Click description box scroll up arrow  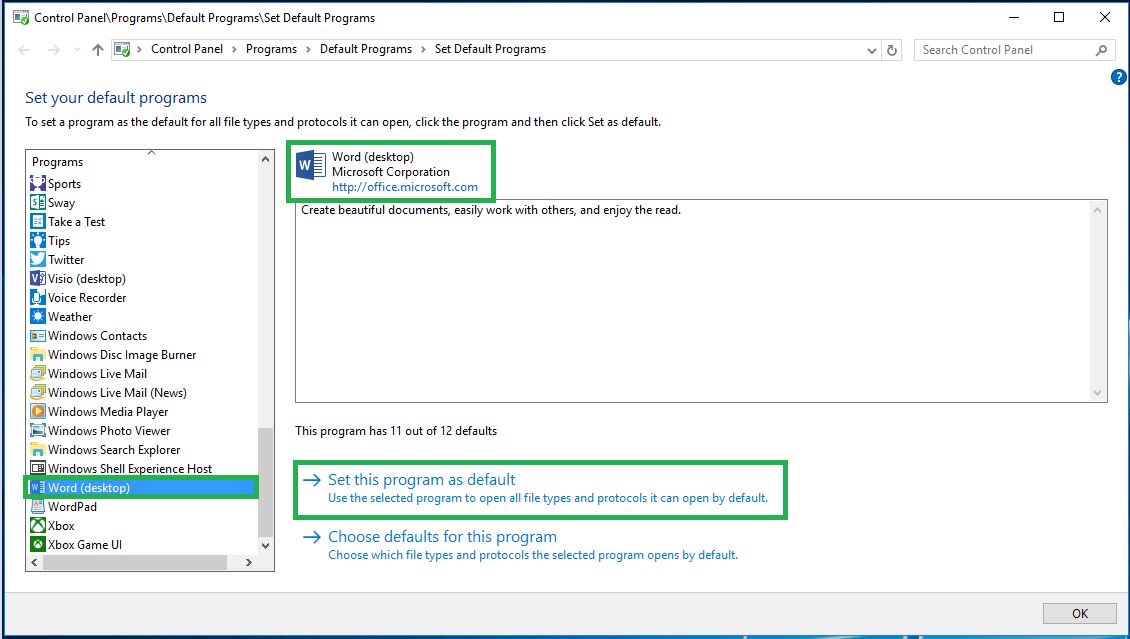point(1098,210)
